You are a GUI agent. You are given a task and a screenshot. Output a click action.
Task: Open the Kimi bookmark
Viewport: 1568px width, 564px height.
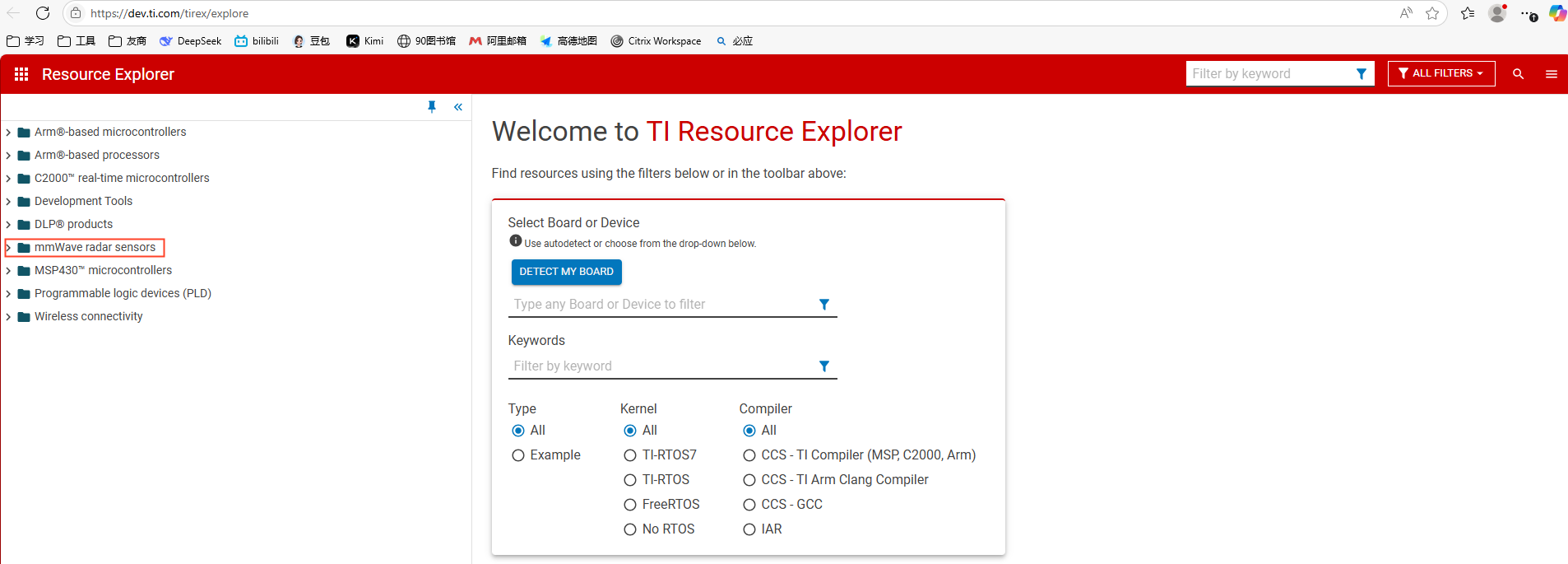(364, 41)
